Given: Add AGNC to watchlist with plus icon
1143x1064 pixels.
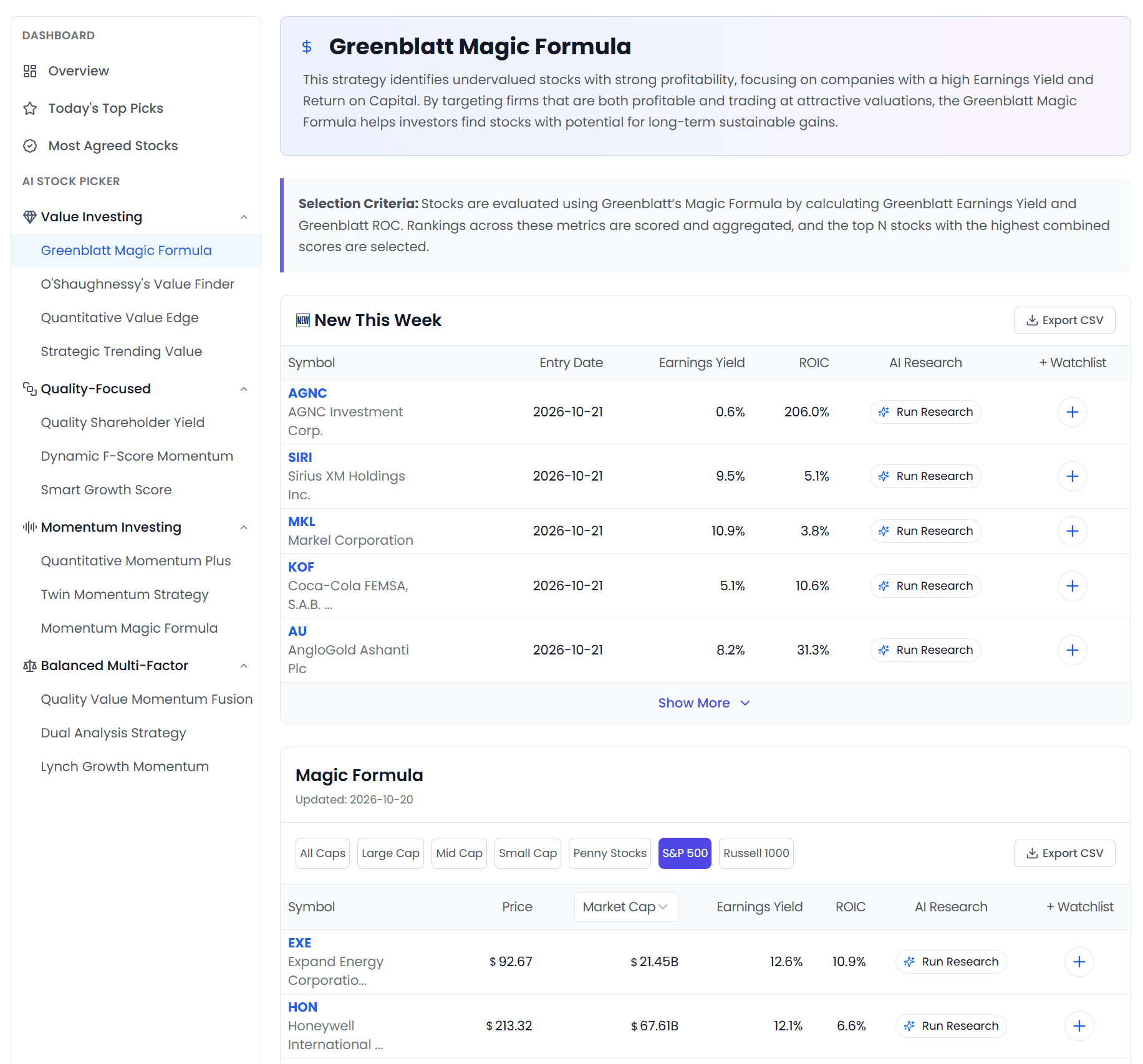Looking at the screenshot, I should click(1073, 412).
